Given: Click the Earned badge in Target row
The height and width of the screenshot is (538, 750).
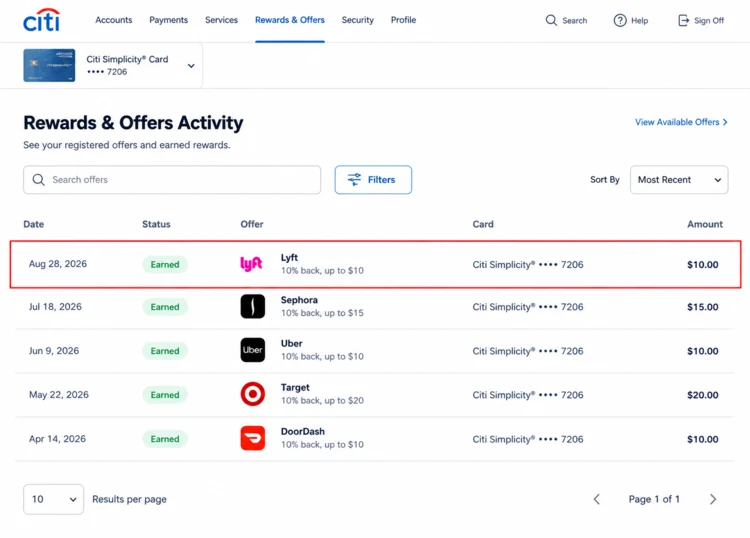Looking at the screenshot, I should [x=165, y=395].
